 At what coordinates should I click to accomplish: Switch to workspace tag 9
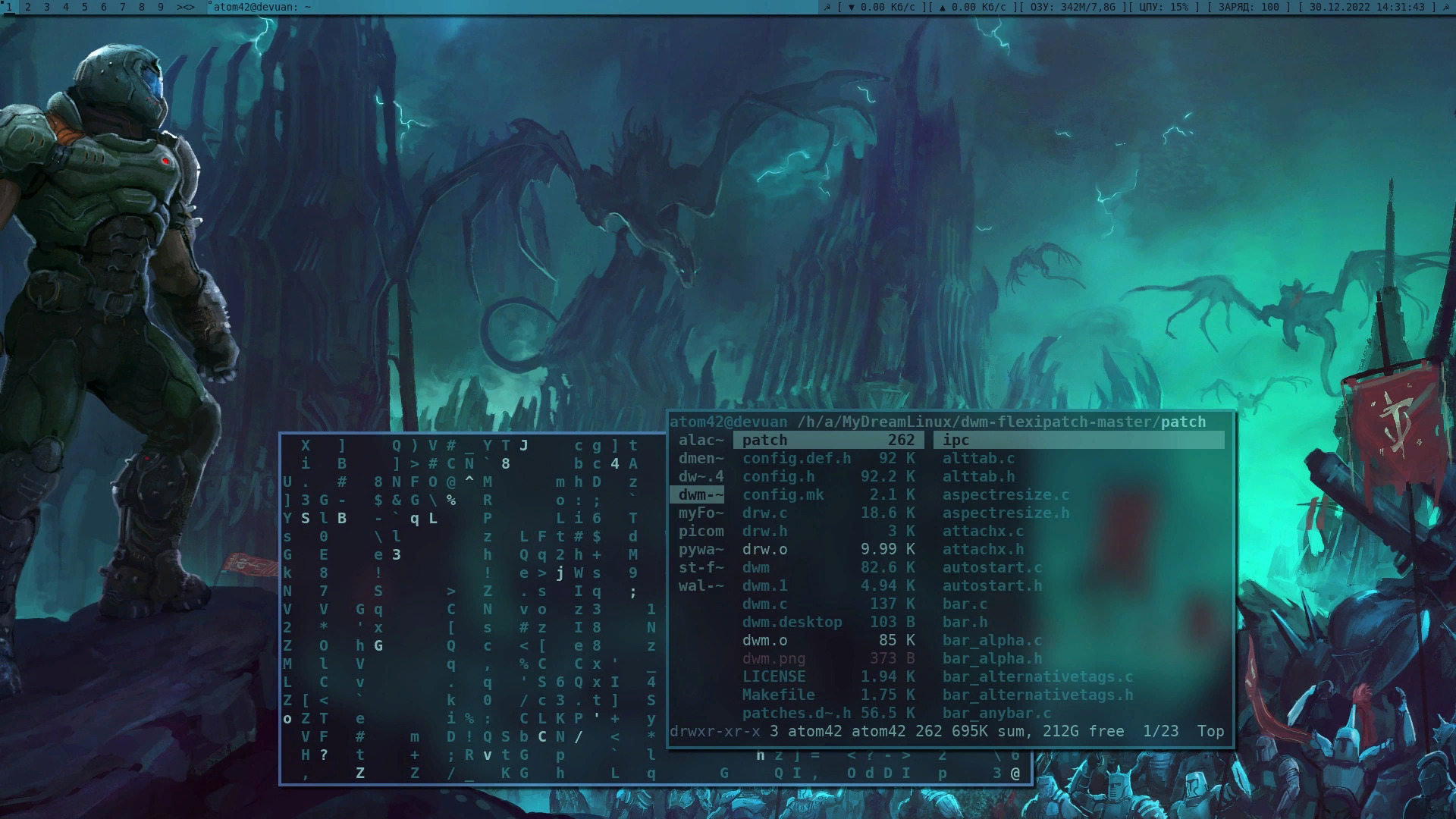click(x=160, y=7)
